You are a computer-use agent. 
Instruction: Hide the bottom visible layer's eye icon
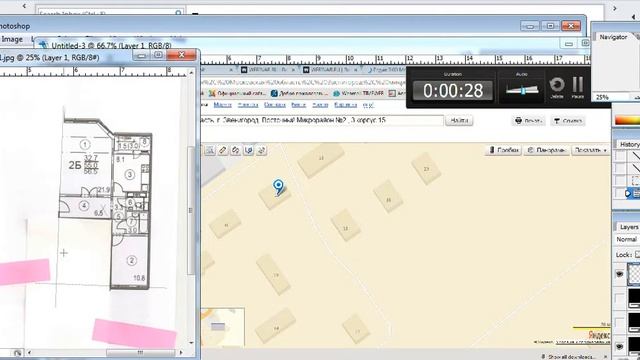pos(620,346)
